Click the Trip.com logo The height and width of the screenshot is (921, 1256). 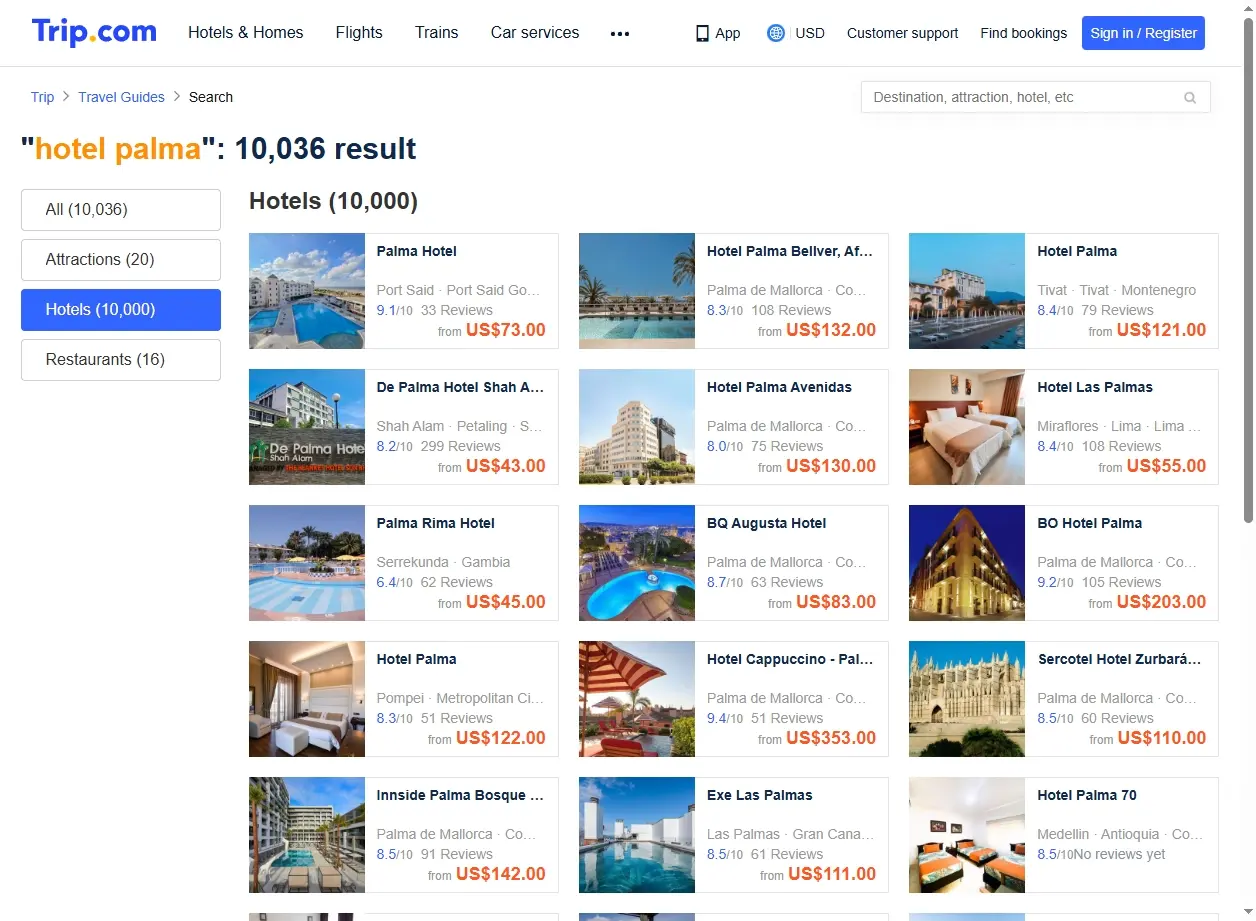[x=94, y=32]
